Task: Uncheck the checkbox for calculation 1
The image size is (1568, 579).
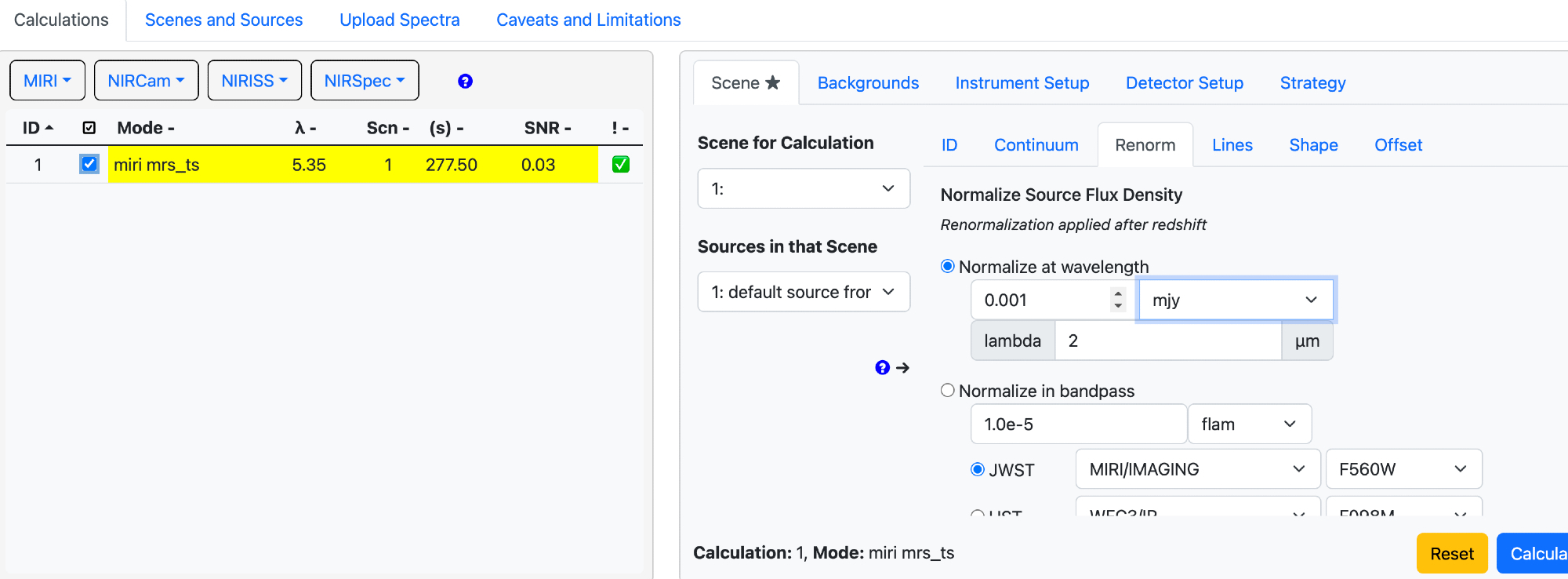Action: pyautogui.click(x=89, y=165)
